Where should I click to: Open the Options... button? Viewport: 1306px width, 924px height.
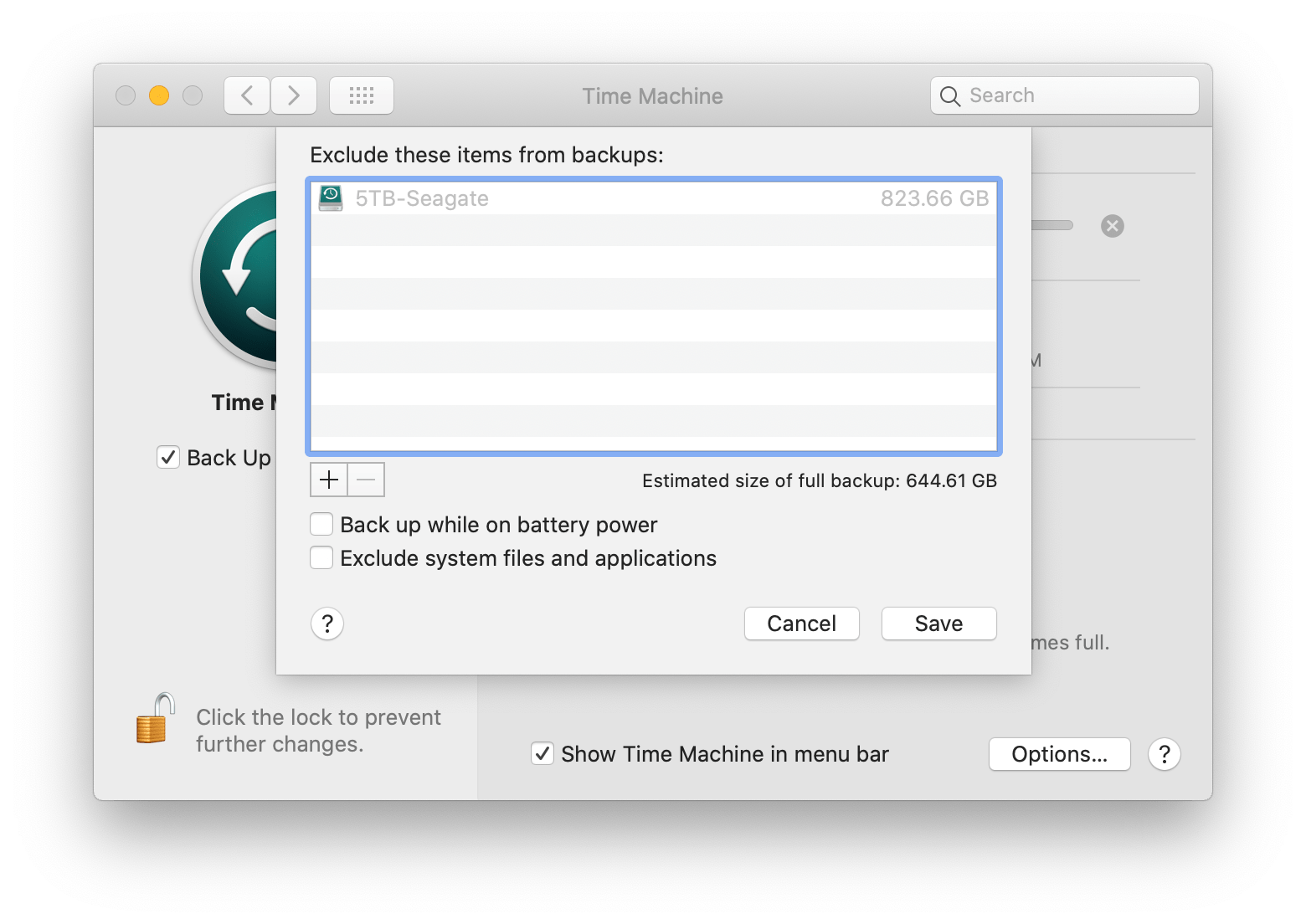pos(1060,754)
